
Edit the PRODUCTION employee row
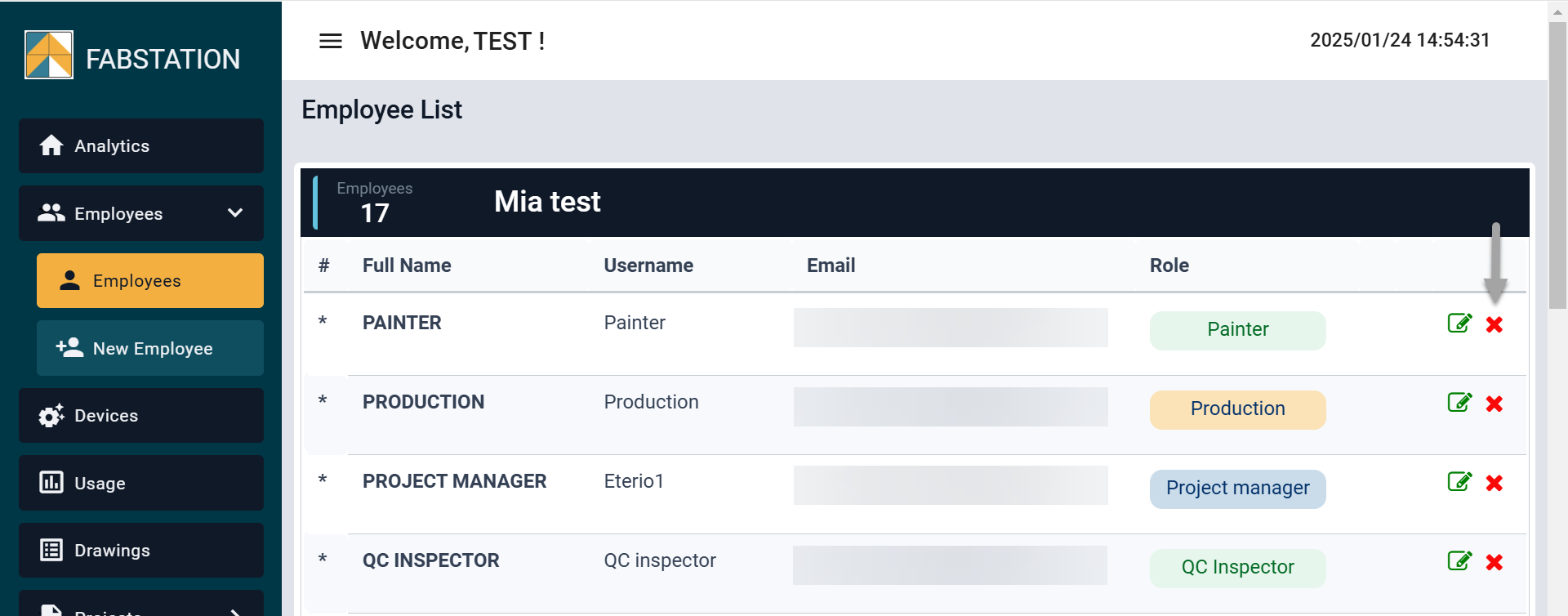(1459, 403)
